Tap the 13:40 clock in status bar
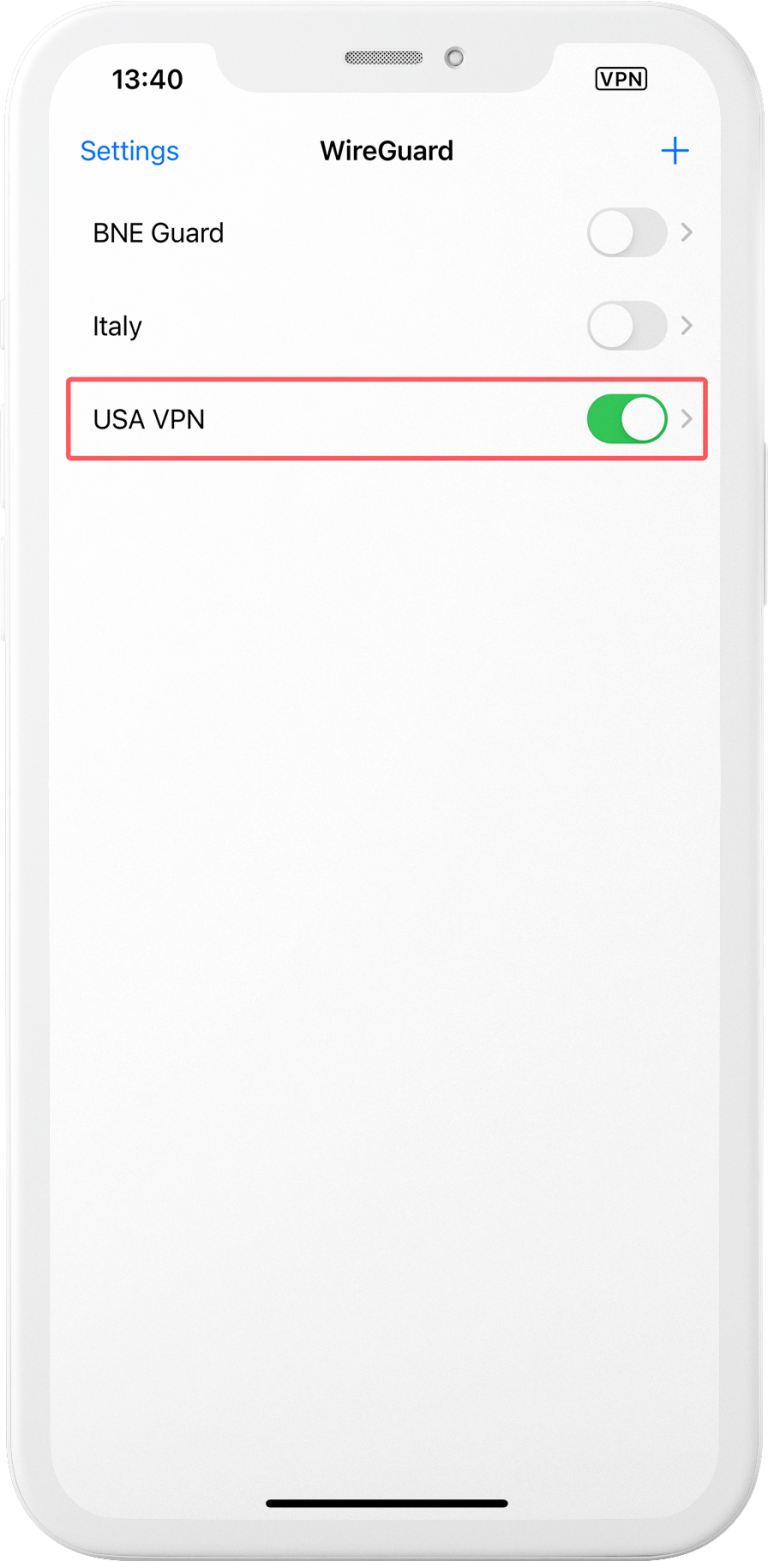The height and width of the screenshot is (1561, 768). click(x=147, y=80)
